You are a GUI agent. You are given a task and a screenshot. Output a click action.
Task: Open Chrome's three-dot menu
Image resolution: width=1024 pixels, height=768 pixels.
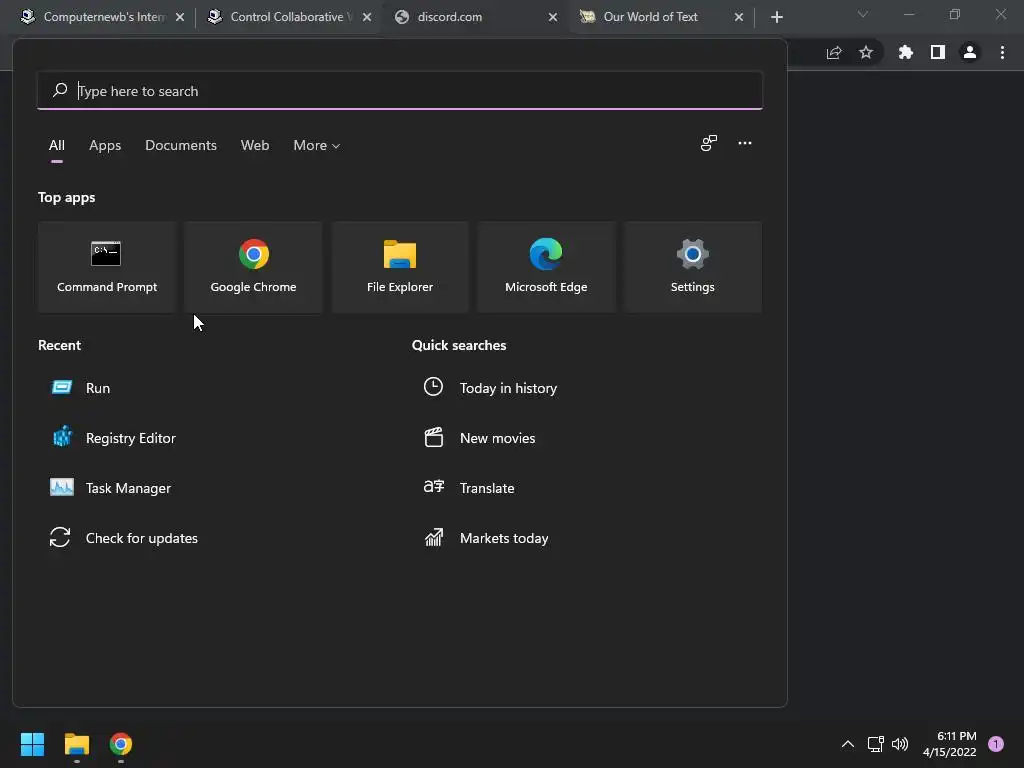click(x=1002, y=52)
